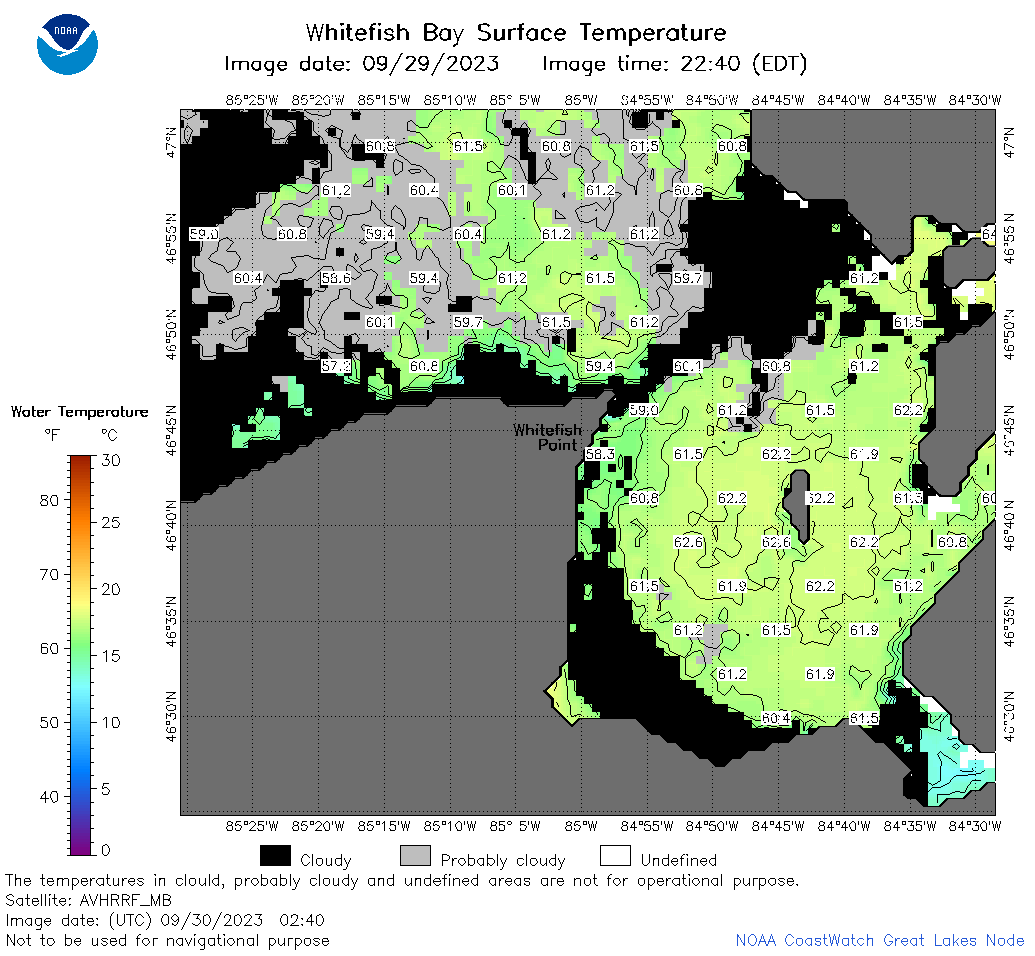The height and width of the screenshot is (956, 1035).
Task: Click the 46°30'N label on the left axis
Action: [x=171, y=717]
